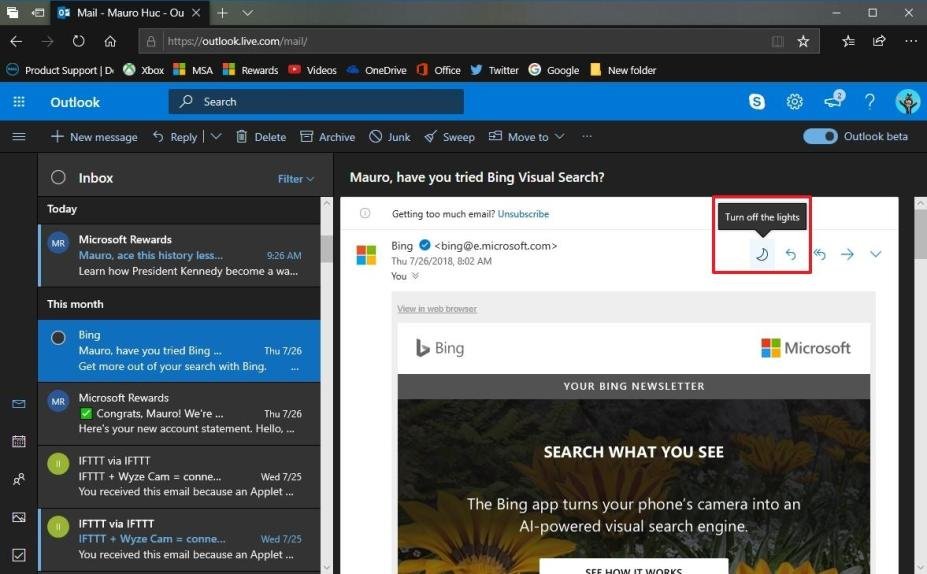
Task: Click in the Search box
Action: coord(320,102)
